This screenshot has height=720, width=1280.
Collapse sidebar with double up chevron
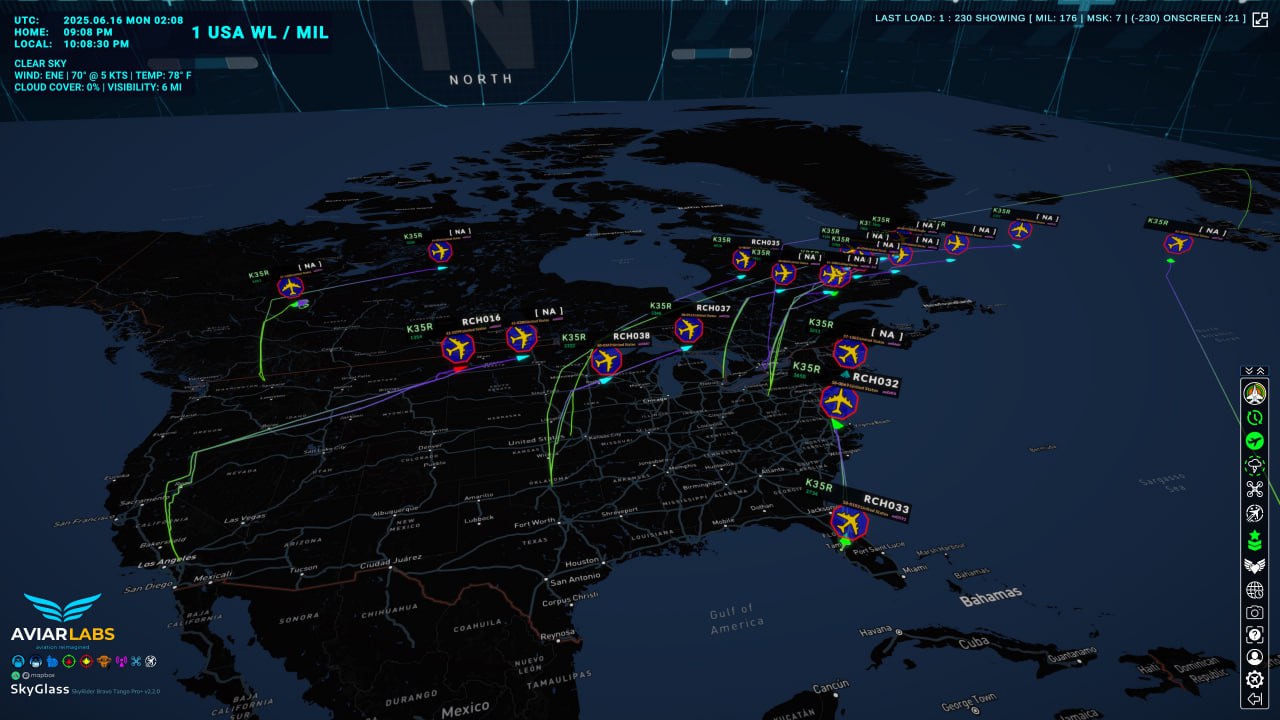click(1260, 371)
